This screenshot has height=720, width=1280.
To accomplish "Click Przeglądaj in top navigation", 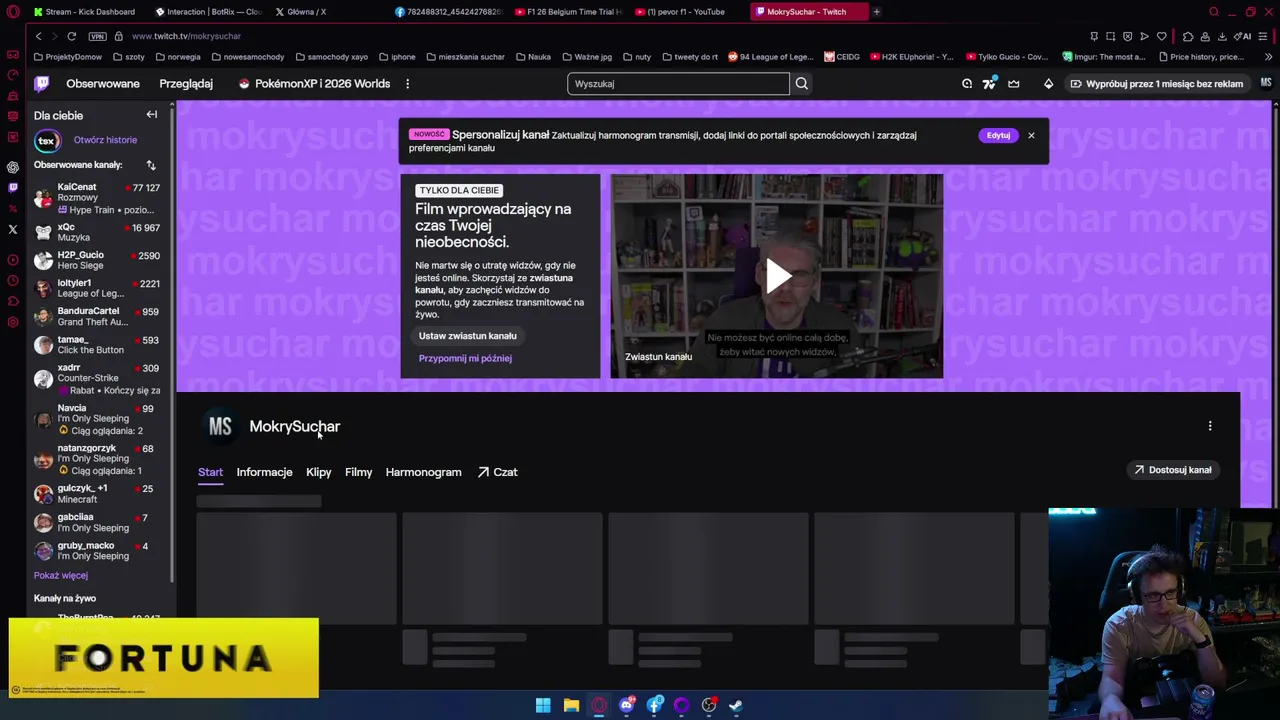I will point(186,84).
